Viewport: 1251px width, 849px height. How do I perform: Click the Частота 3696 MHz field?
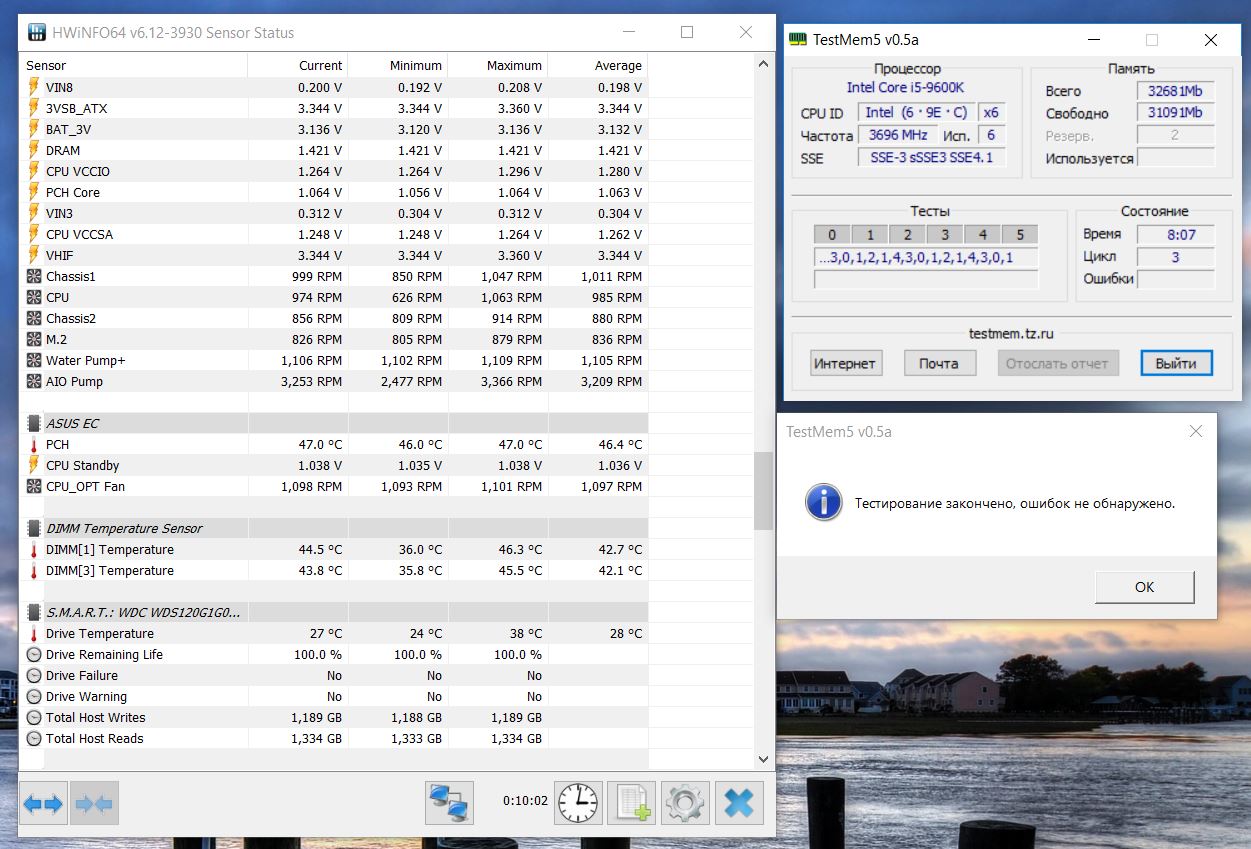tap(898, 135)
